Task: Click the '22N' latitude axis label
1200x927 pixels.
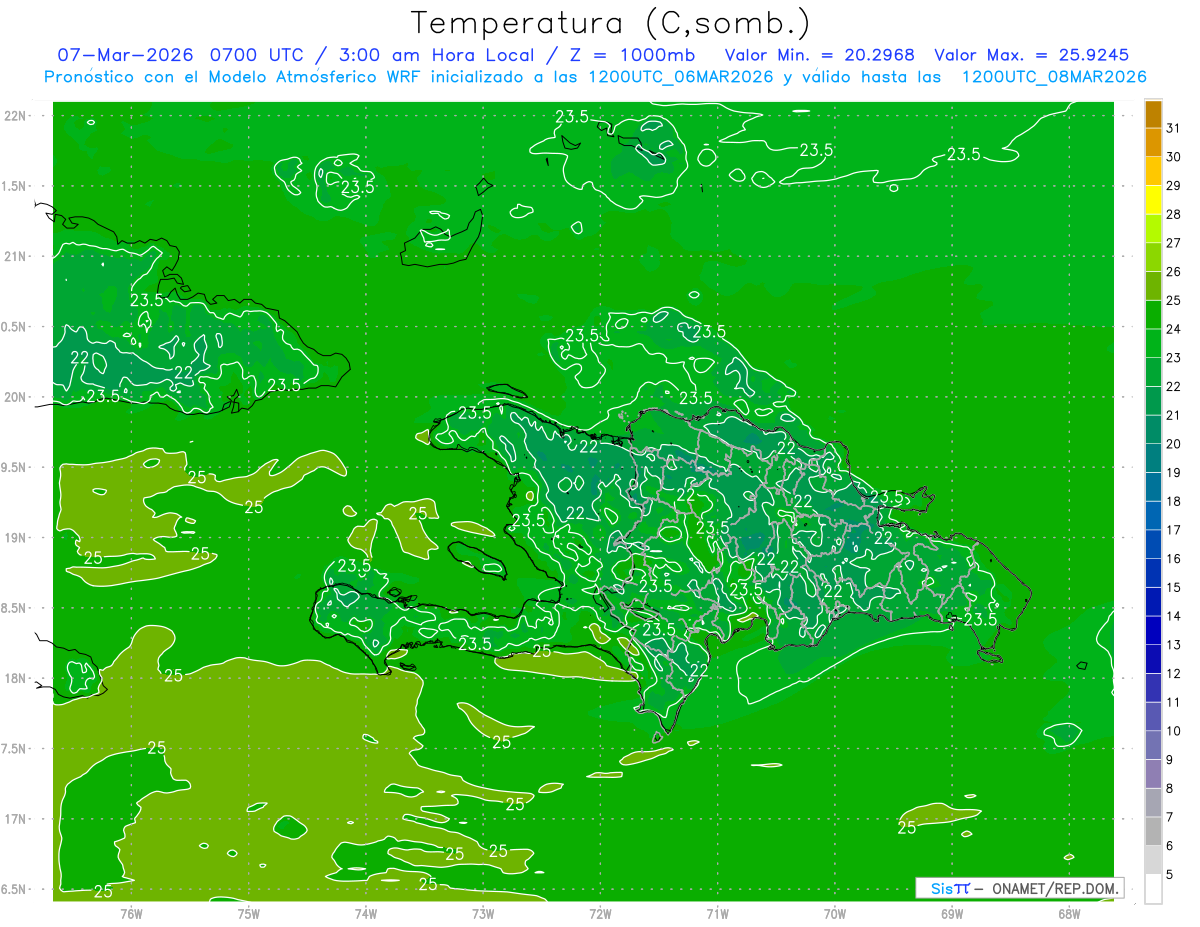Action: pos(15,116)
